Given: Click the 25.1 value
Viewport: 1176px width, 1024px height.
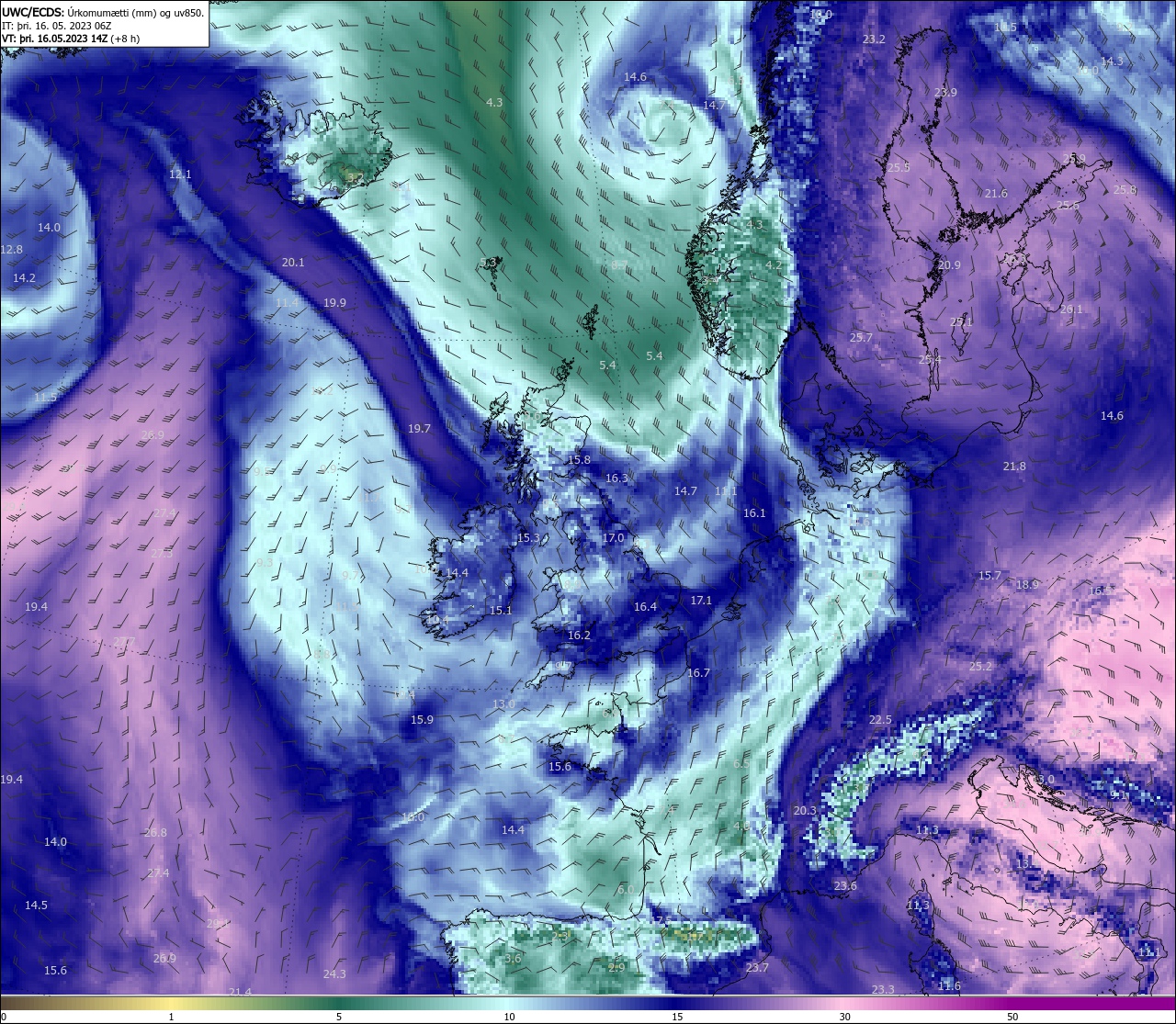Looking at the screenshot, I should 961,322.
